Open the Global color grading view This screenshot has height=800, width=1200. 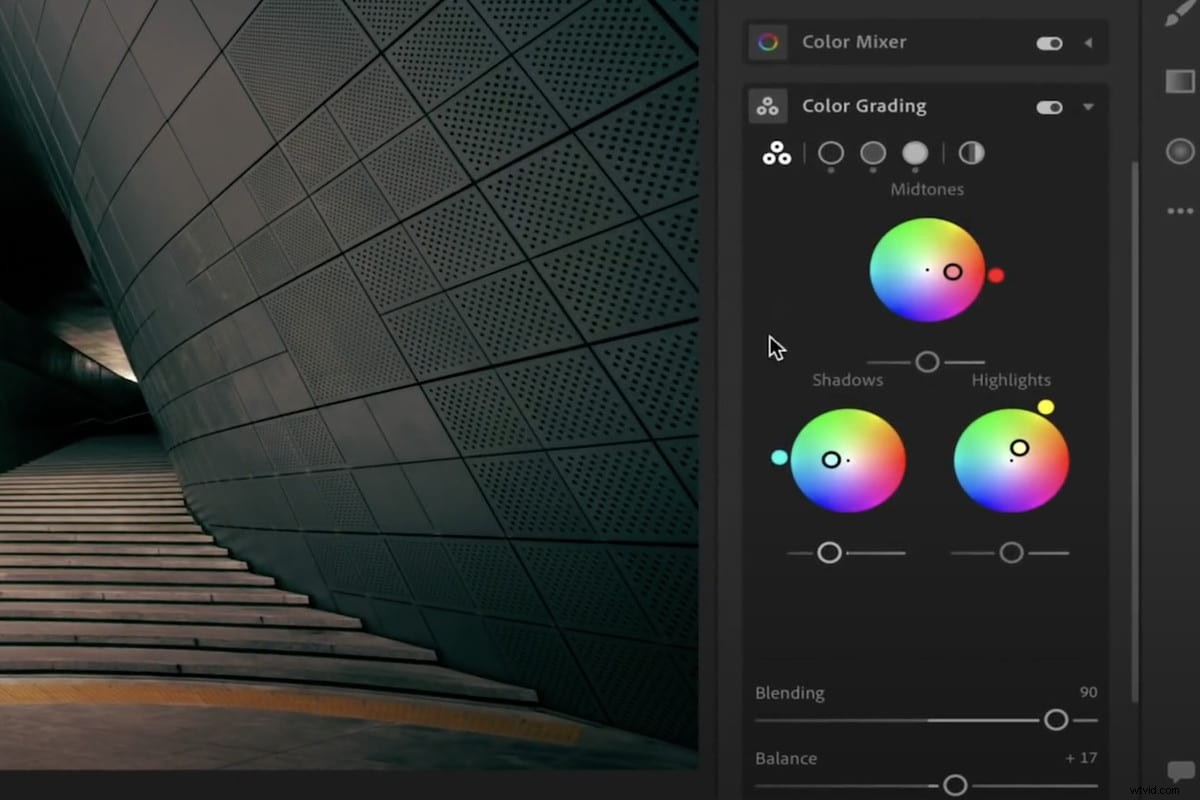pyautogui.click(x=970, y=153)
